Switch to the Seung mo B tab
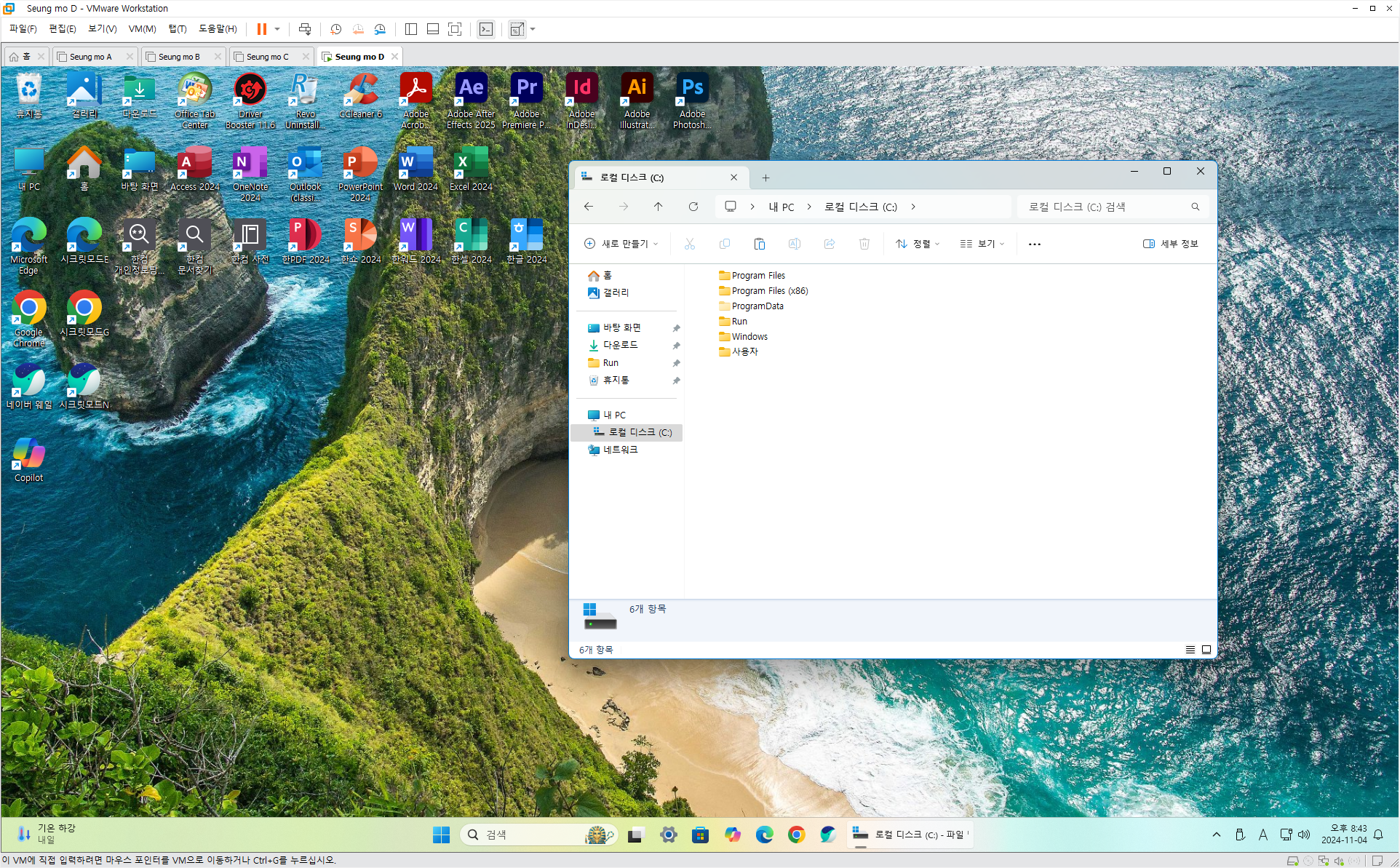 point(178,57)
